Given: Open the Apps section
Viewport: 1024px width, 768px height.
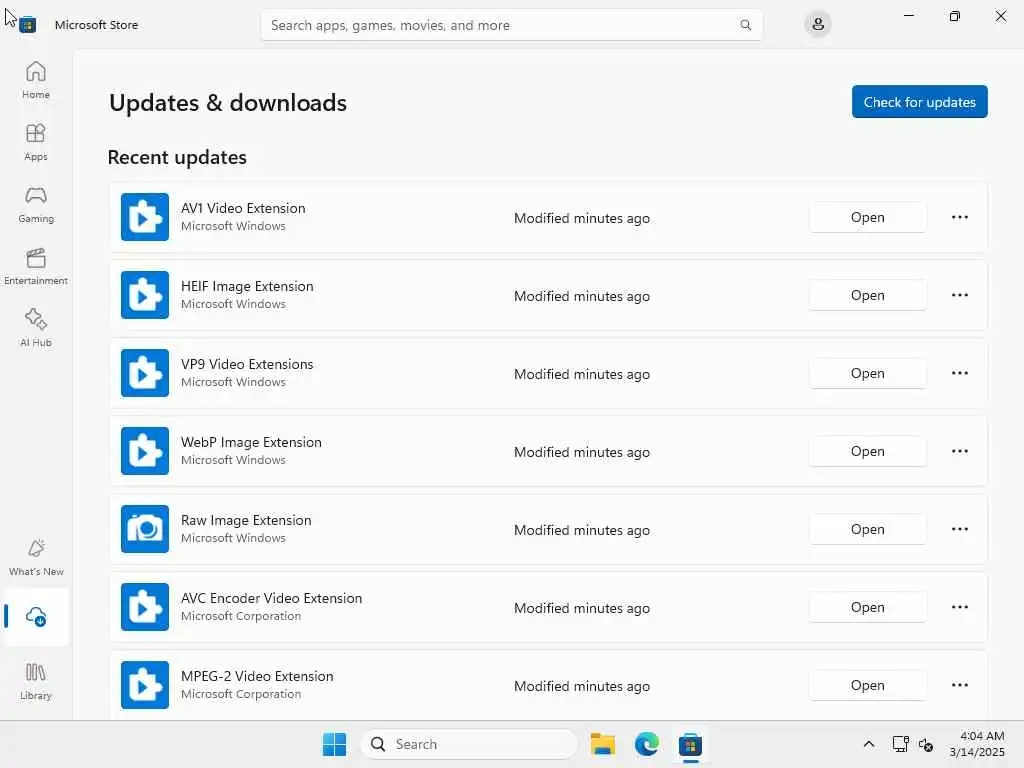Looking at the screenshot, I should 36,142.
